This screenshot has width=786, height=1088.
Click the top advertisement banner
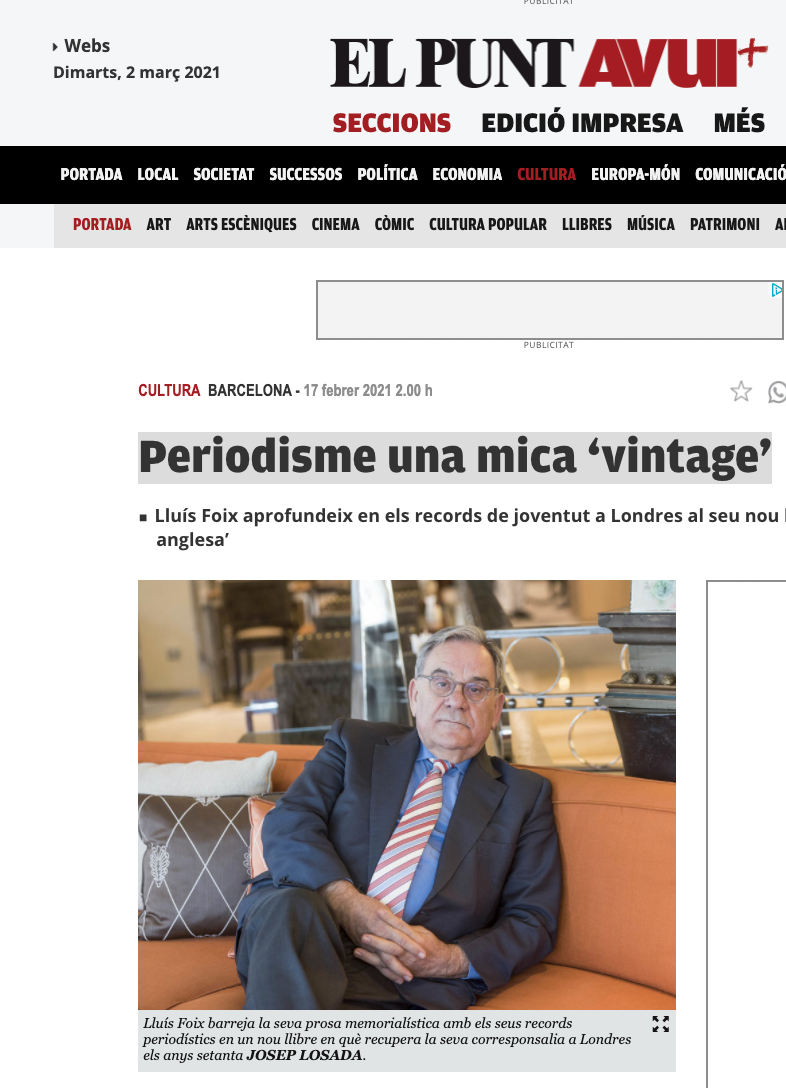[549, 310]
